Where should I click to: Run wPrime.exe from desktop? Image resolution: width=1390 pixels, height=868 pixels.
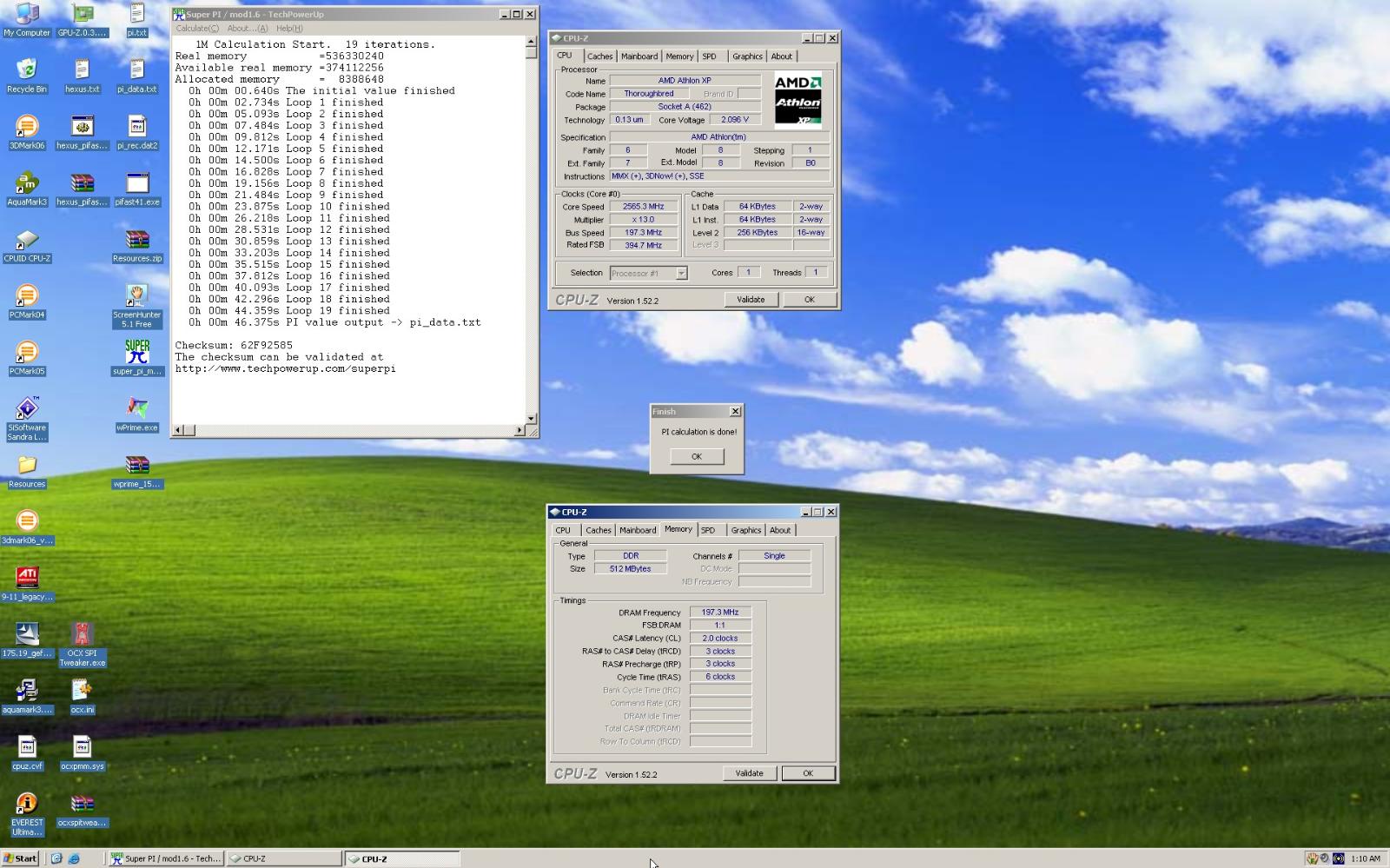coord(136,414)
